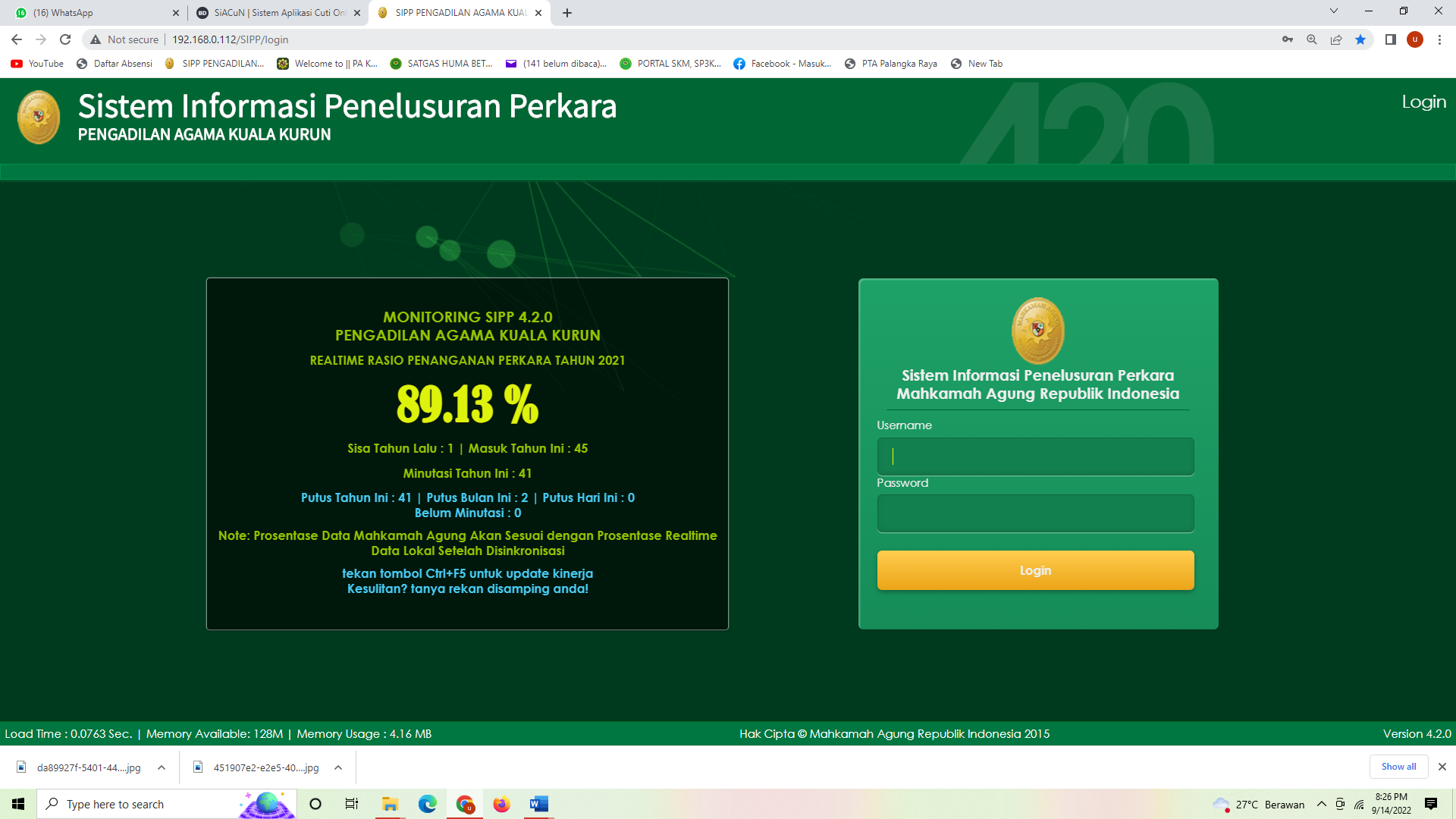Open Cortana circle icon
The width and height of the screenshot is (1456, 819).
[x=315, y=804]
